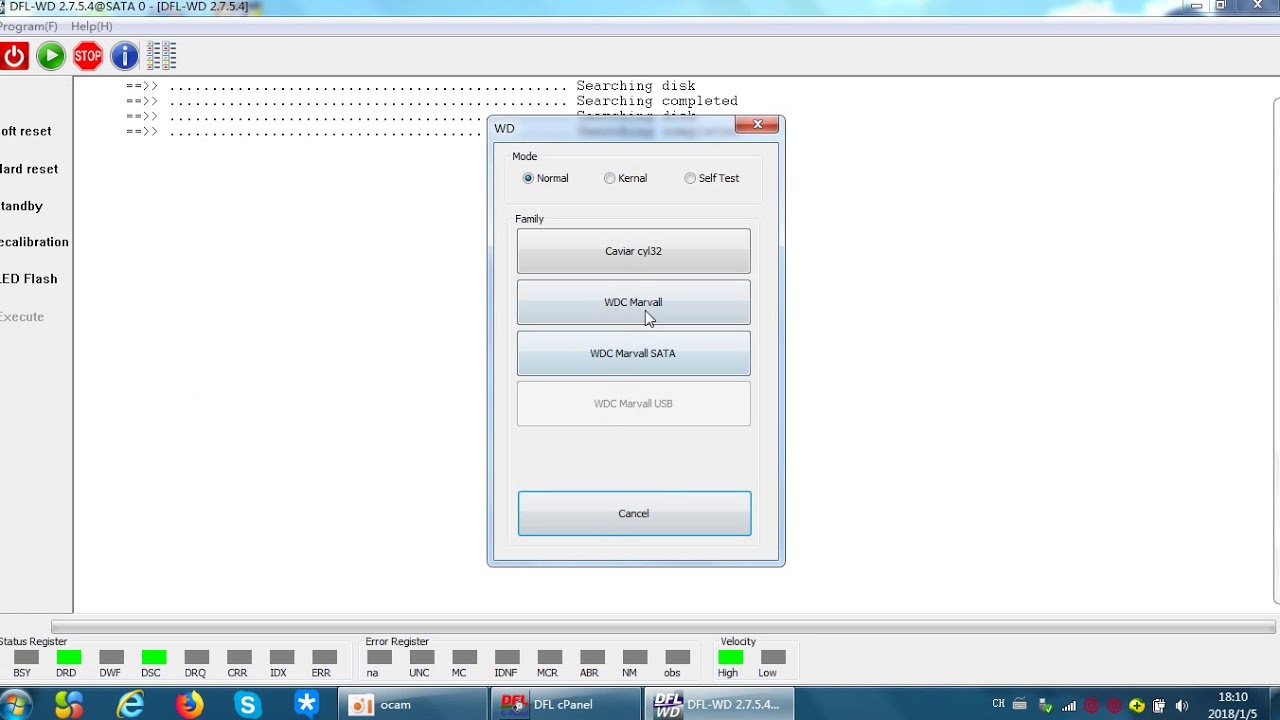Click the red STOP toolbar icon
The image size is (1280, 720).
coord(88,56)
